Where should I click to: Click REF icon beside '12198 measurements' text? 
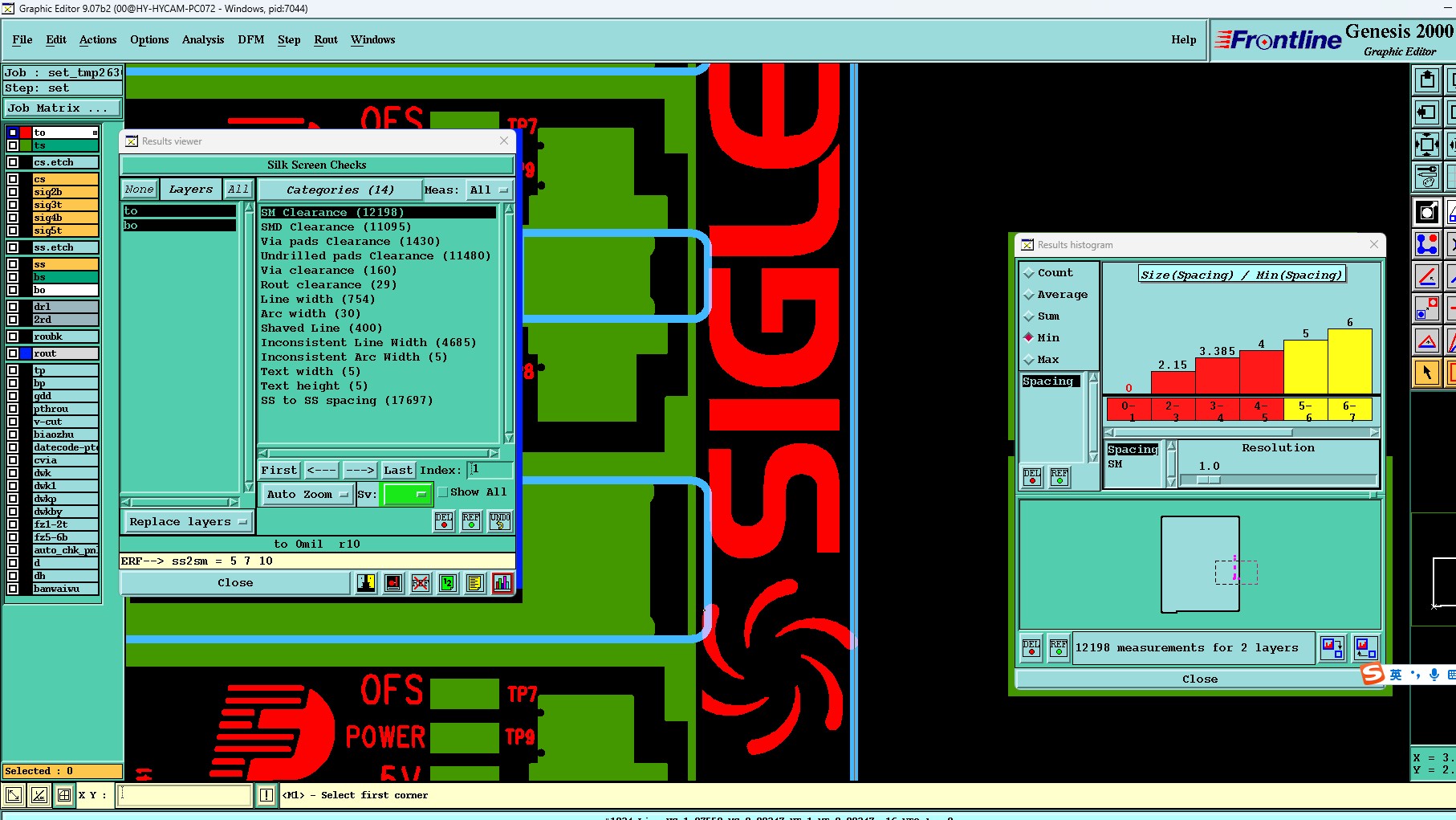coord(1059,647)
